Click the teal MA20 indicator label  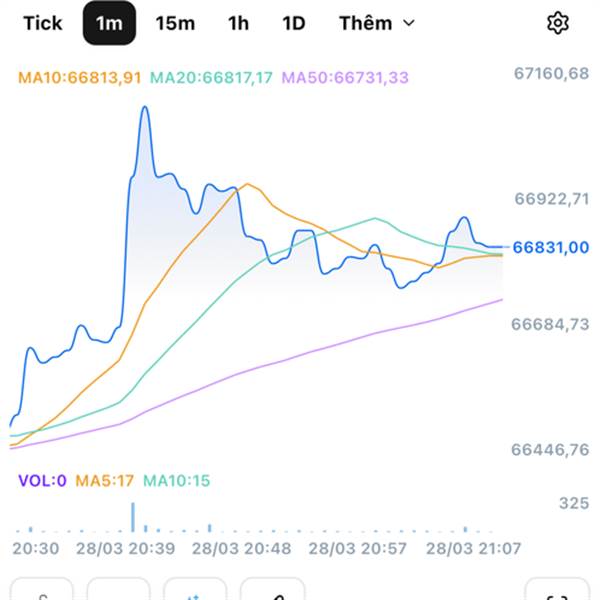213,77
